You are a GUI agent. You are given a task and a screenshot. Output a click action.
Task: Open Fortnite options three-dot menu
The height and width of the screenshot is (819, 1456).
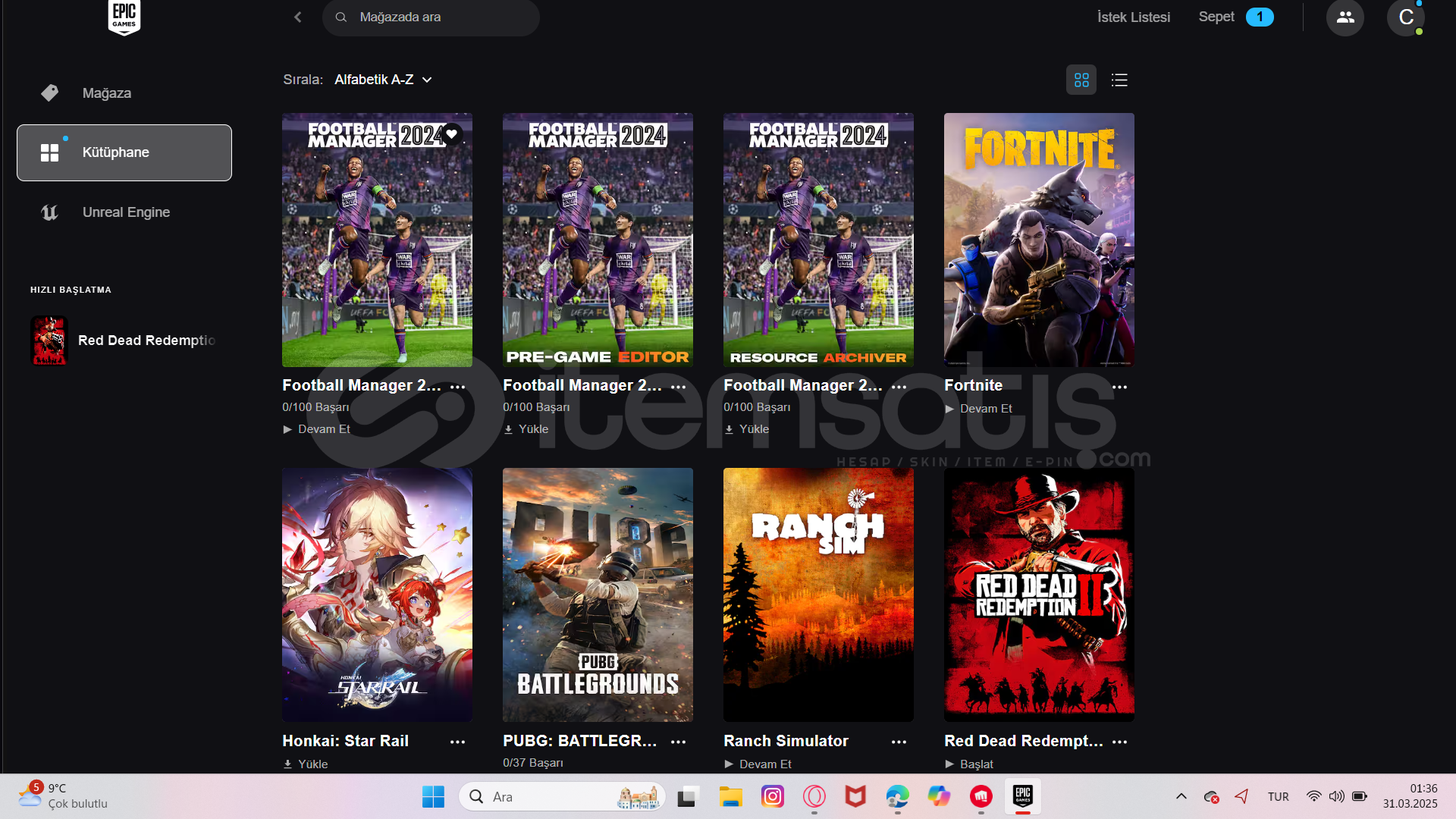tap(1120, 387)
